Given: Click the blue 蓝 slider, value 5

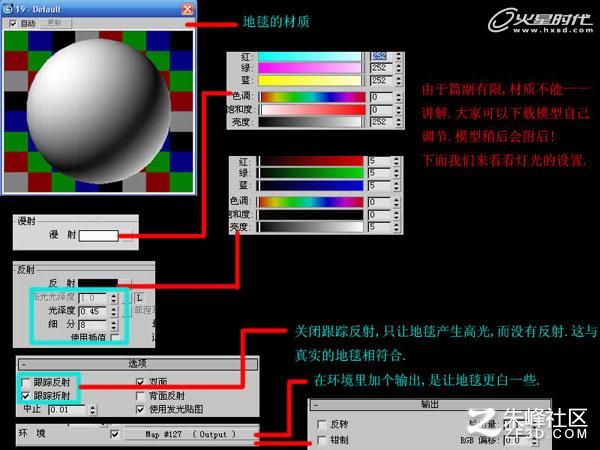Looking at the screenshot, I should [x=311, y=186].
